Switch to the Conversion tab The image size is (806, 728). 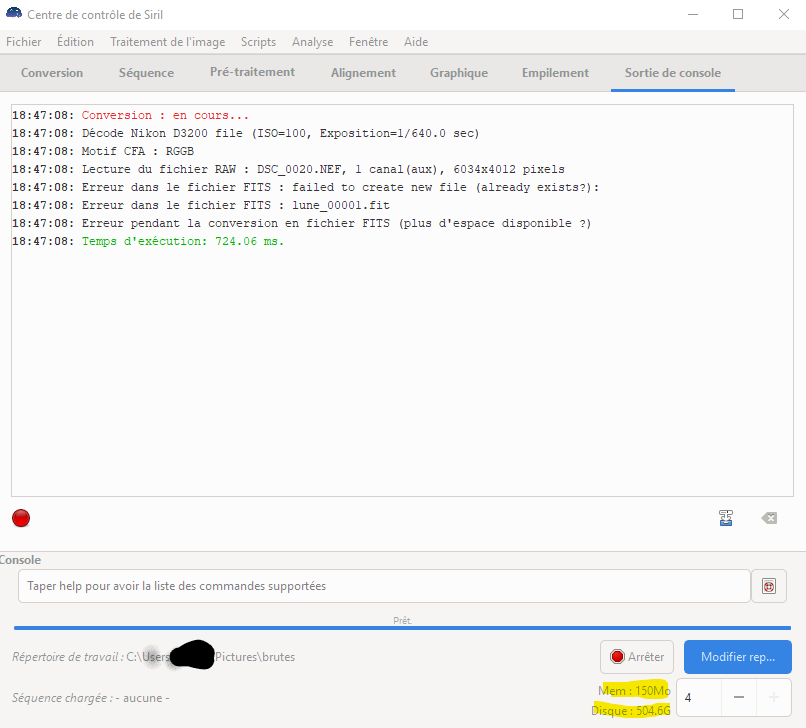[x=52, y=73]
